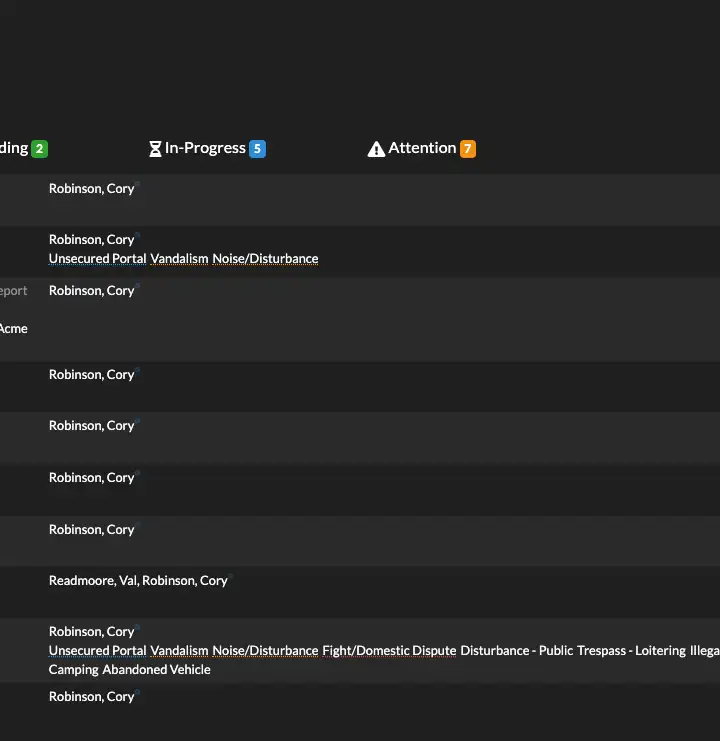Open the Fight/Domestic Dispute tag
Viewport: 720px width, 741px height.
(389, 651)
